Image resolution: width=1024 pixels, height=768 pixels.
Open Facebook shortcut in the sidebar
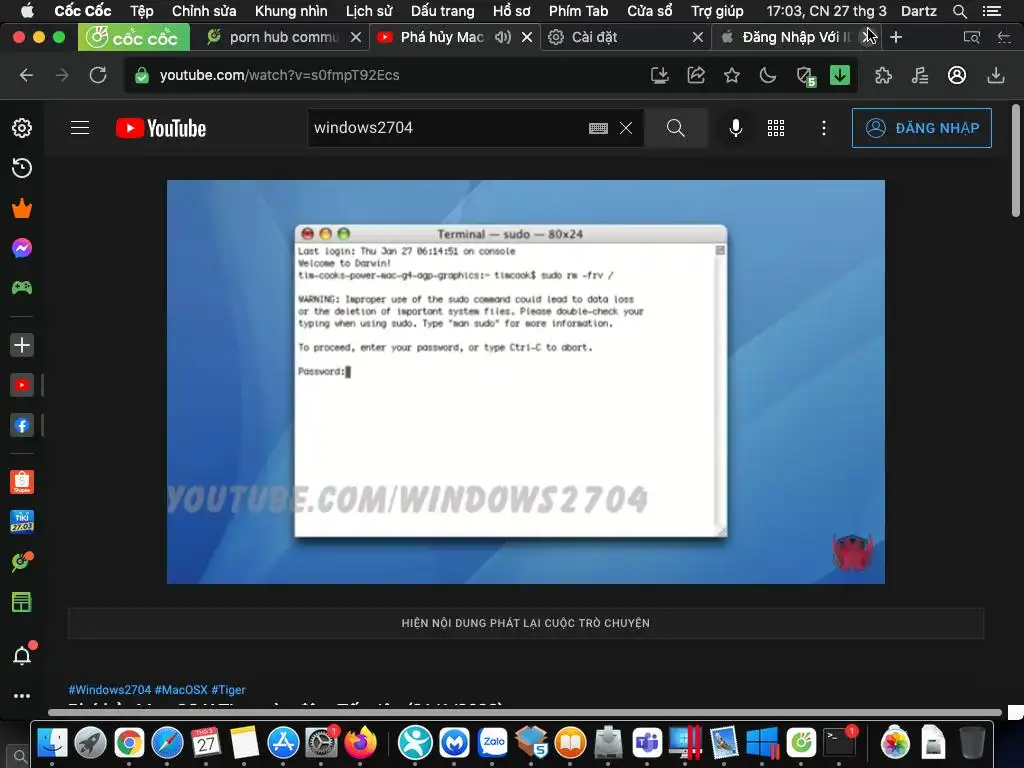pos(22,426)
